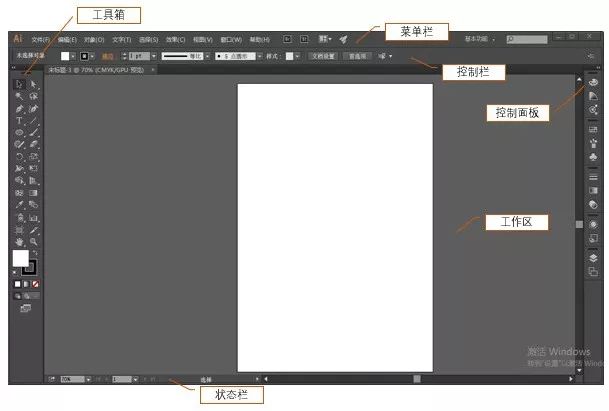Screen dimensions: 609x411
Task: Activate the Type tool
Action: point(19,120)
